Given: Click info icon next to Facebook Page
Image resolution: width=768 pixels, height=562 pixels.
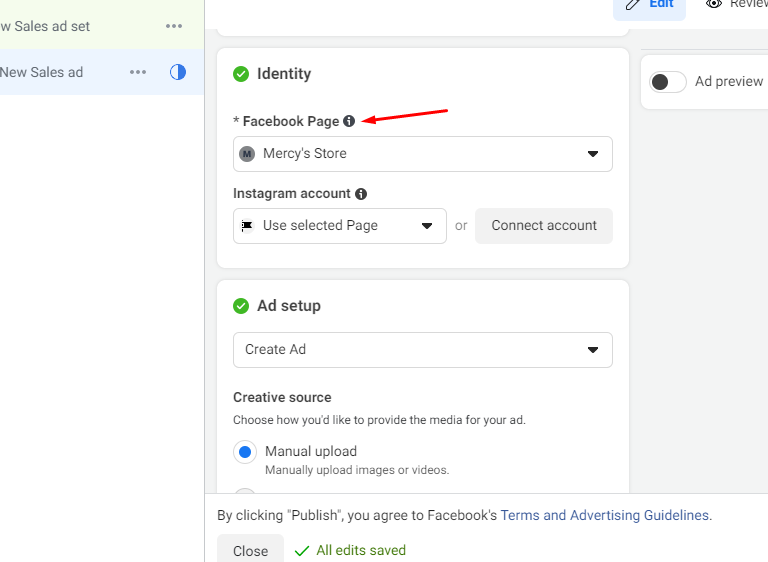Looking at the screenshot, I should pos(349,121).
